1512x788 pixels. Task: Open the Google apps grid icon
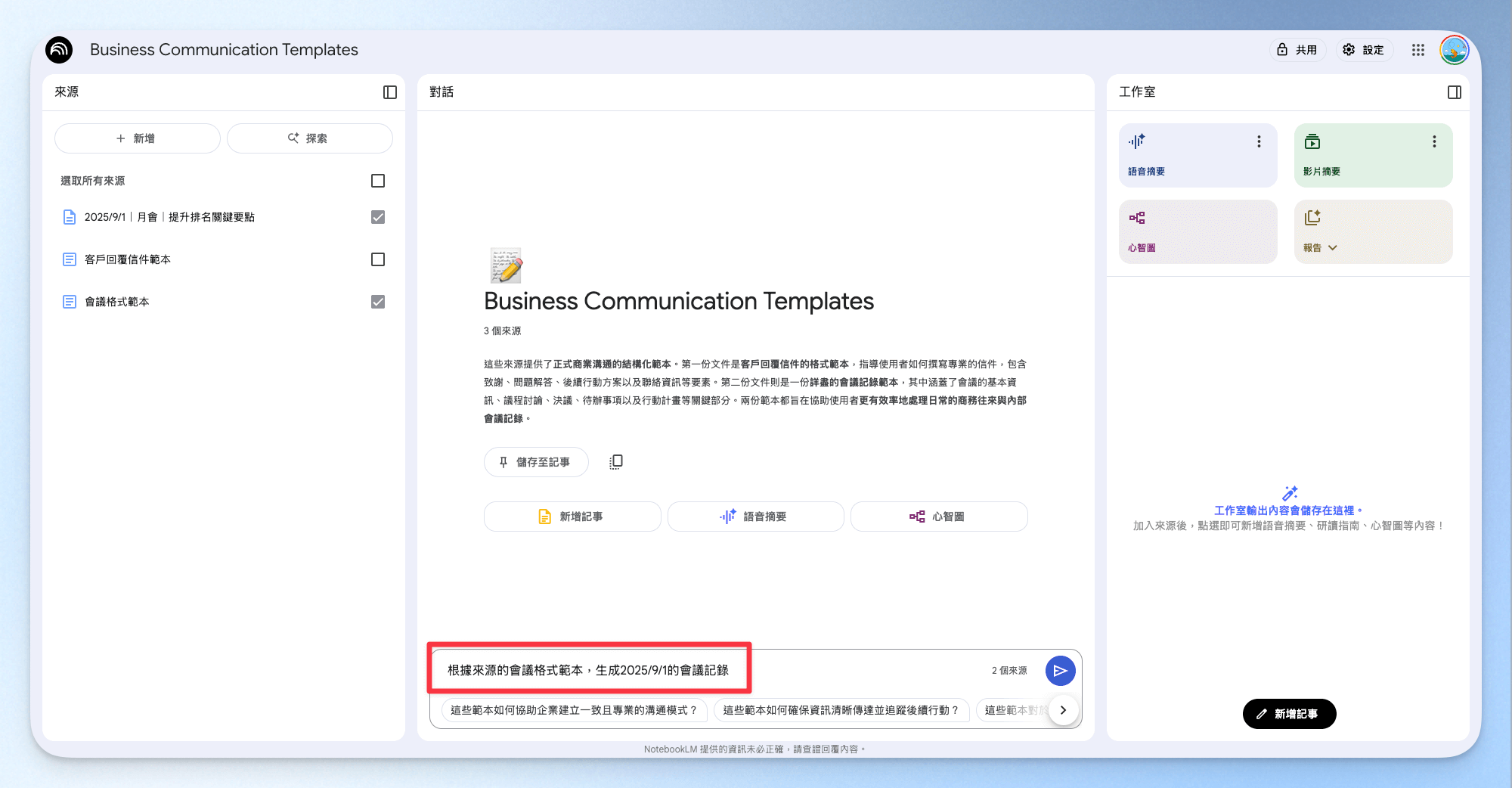1418,50
